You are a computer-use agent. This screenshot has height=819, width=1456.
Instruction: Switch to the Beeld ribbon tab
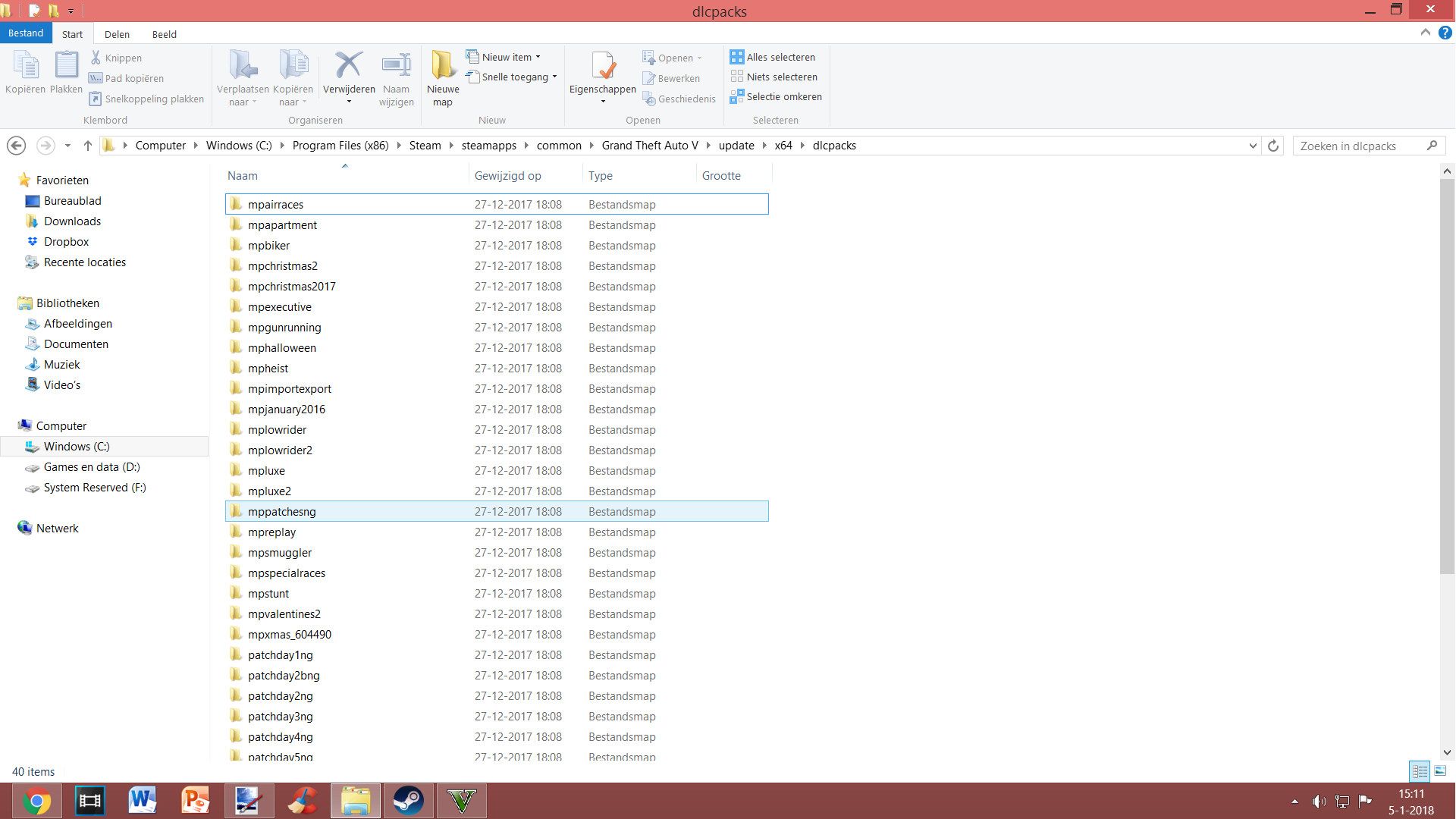tap(164, 34)
